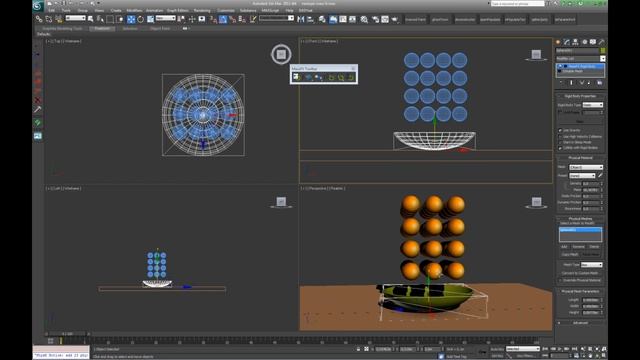Open the Edit menu
This screenshot has height=360, width=640.
click(52, 11)
